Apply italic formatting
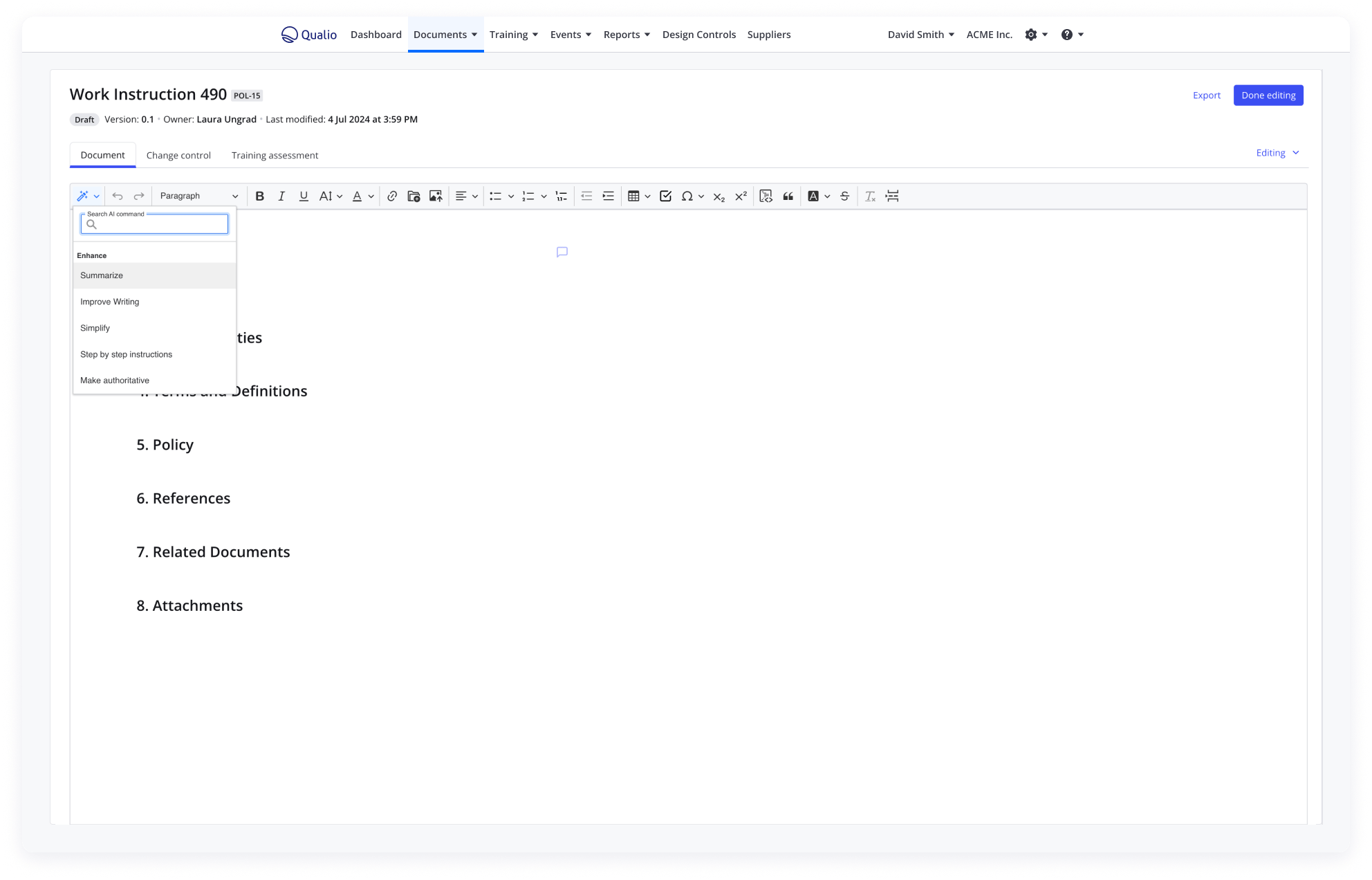 pos(281,196)
